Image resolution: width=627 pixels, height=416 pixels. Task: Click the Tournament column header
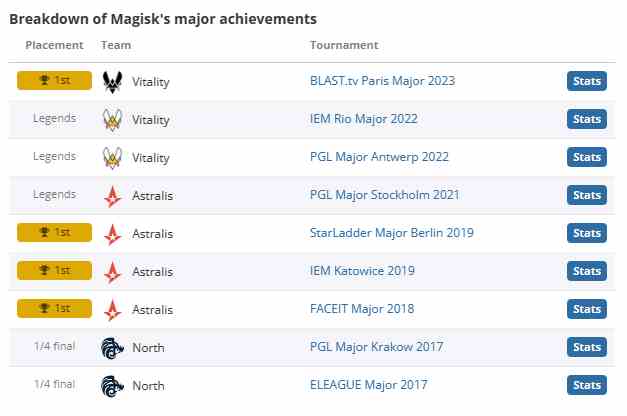(x=344, y=45)
